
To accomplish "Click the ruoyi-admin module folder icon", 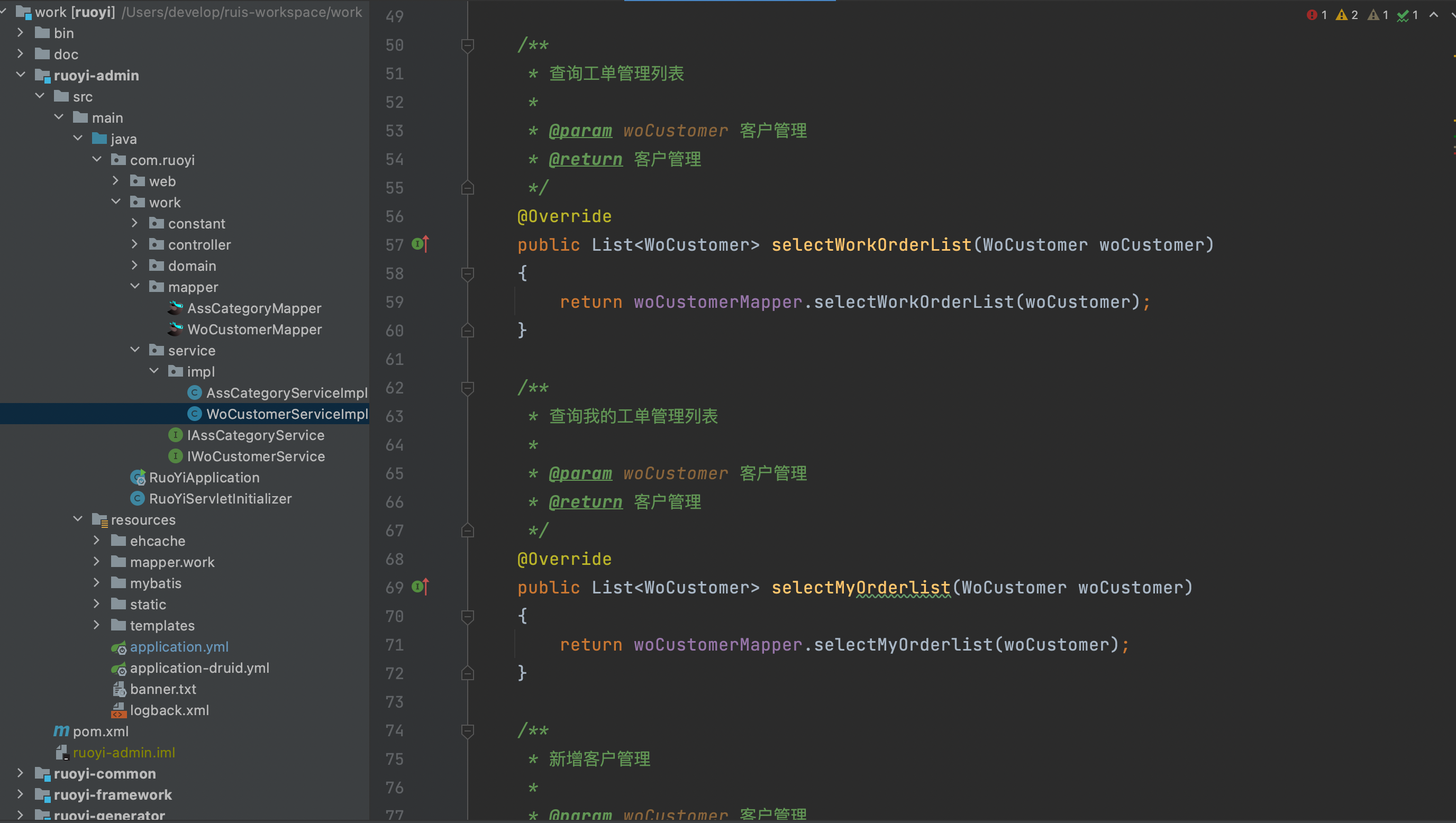I will [43, 75].
